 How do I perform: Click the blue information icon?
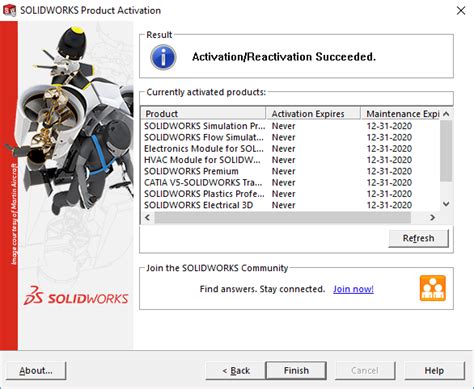(x=163, y=58)
